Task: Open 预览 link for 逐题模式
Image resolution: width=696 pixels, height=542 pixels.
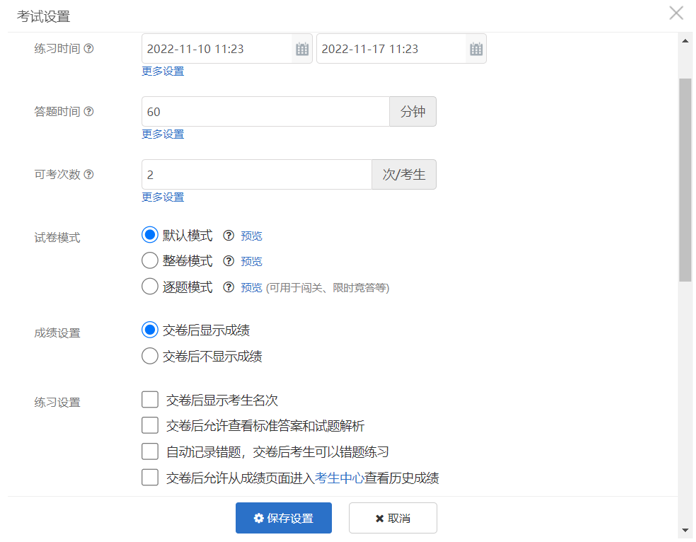Action: pos(251,288)
